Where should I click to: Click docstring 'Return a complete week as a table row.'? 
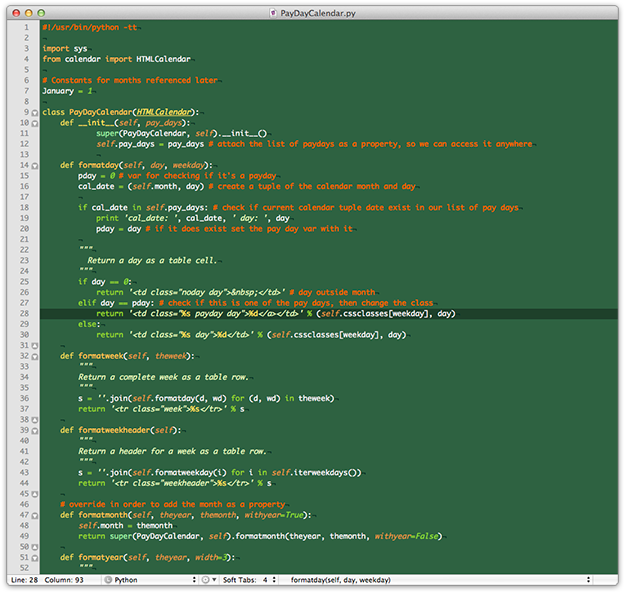pyautogui.click(x=163, y=377)
